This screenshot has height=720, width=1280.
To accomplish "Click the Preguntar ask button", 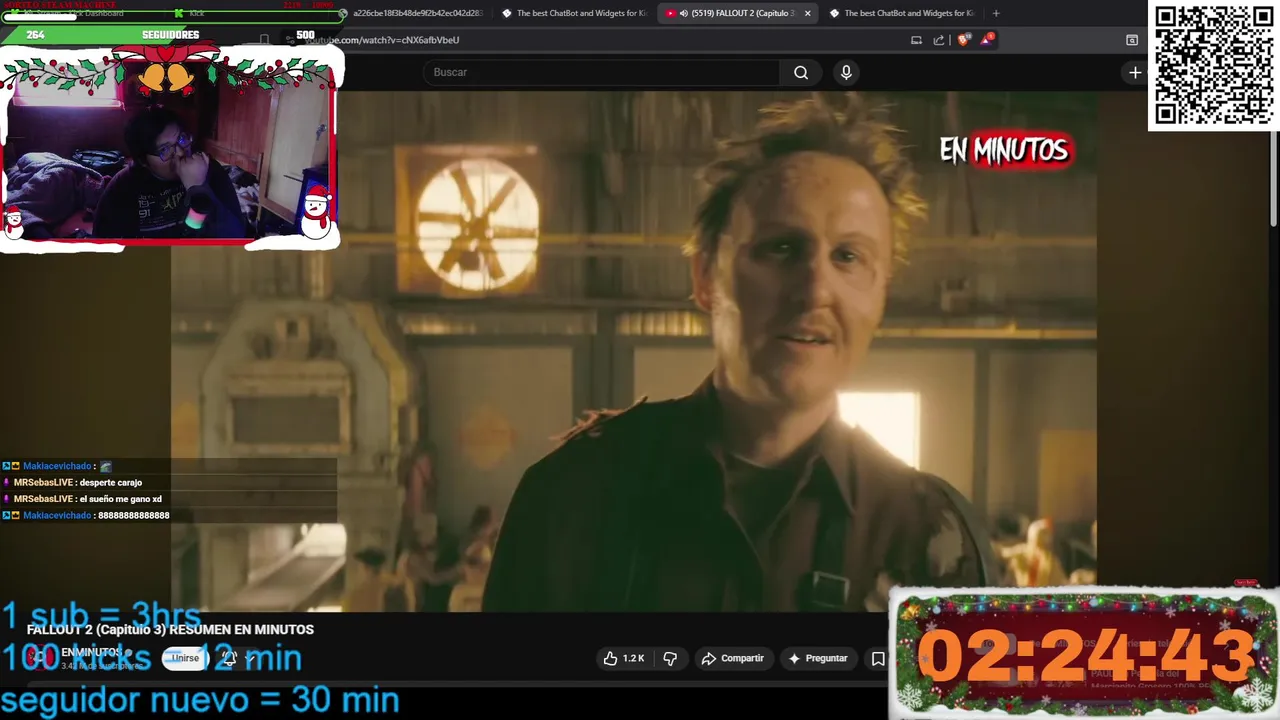I will [817, 658].
